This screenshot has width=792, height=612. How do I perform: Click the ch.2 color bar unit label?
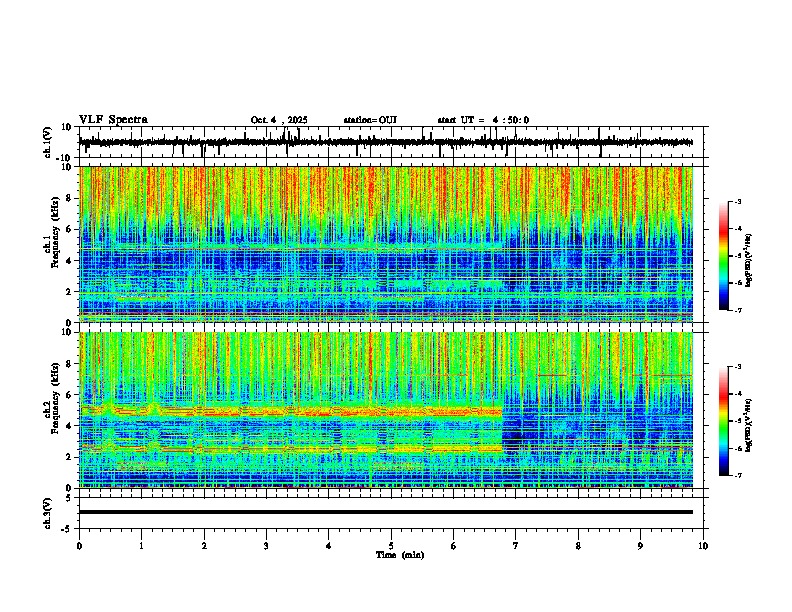[x=749, y=425]
